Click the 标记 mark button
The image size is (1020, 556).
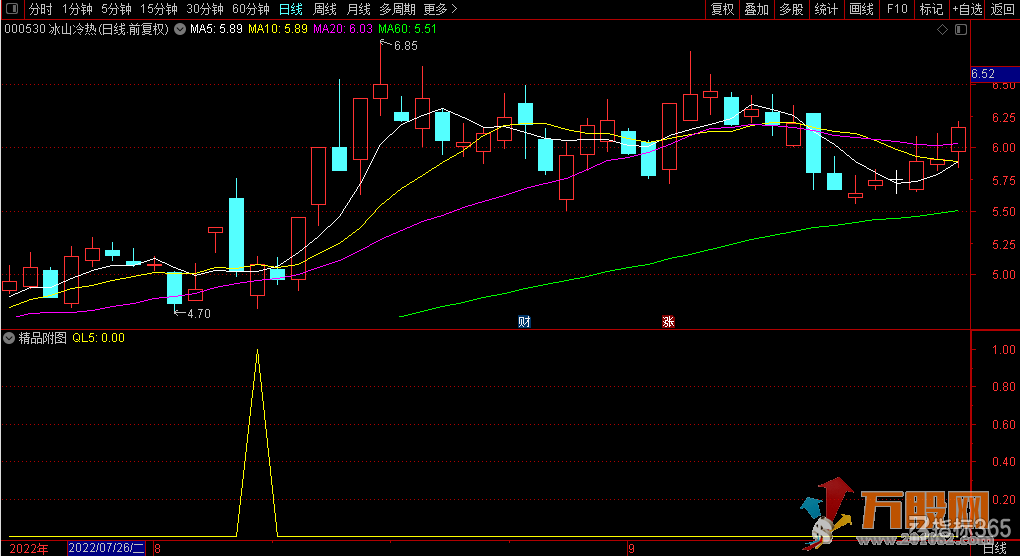click(x=931, y=9)
